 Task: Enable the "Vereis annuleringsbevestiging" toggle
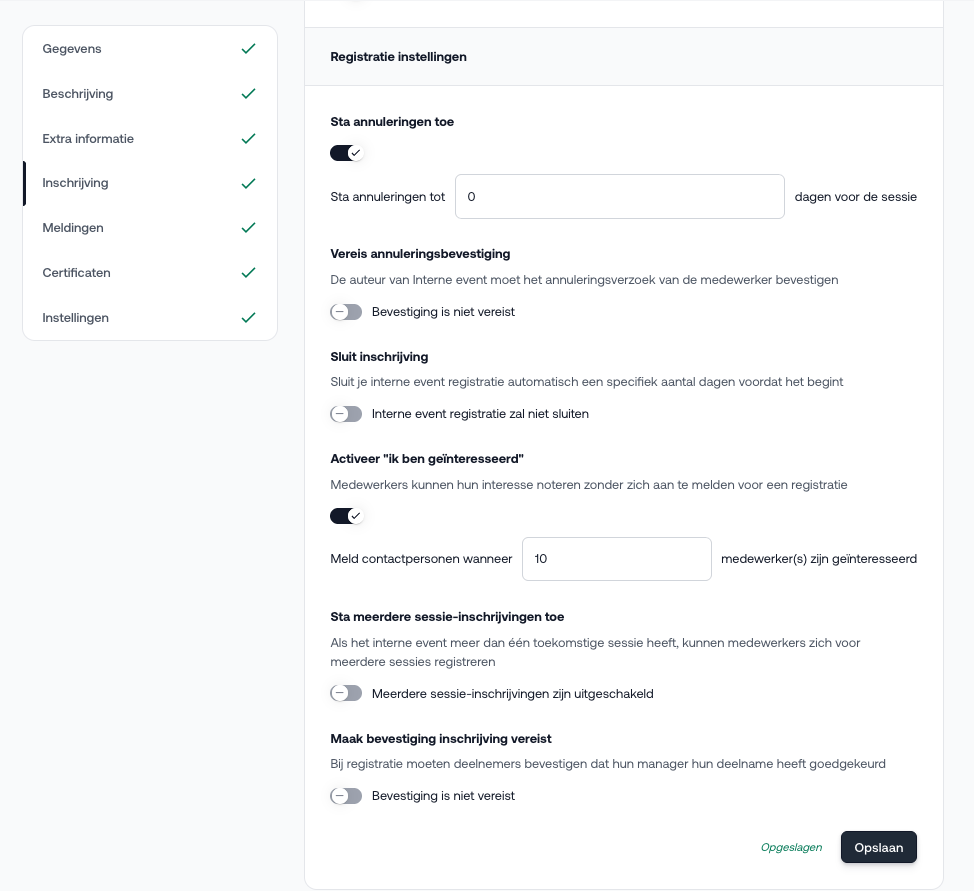pos(346,312)
